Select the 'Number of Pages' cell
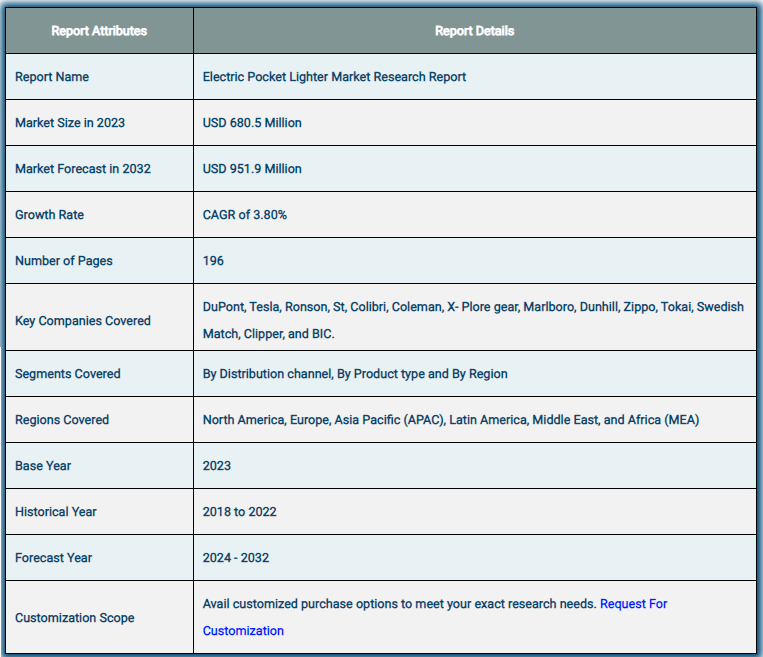 tap(99, 261)
